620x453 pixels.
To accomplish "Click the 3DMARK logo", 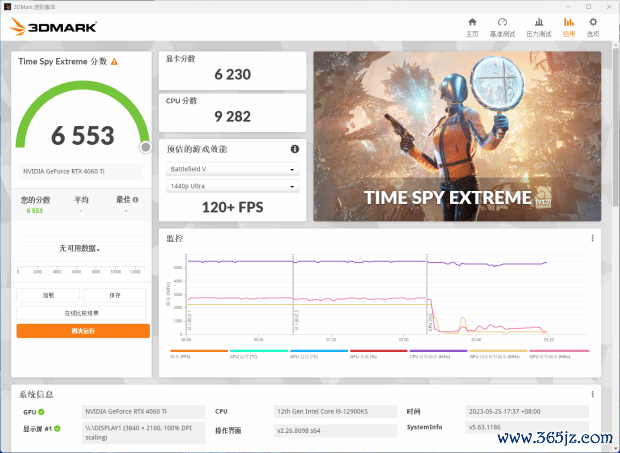I will pyautogui.click(x=53, y=26).
